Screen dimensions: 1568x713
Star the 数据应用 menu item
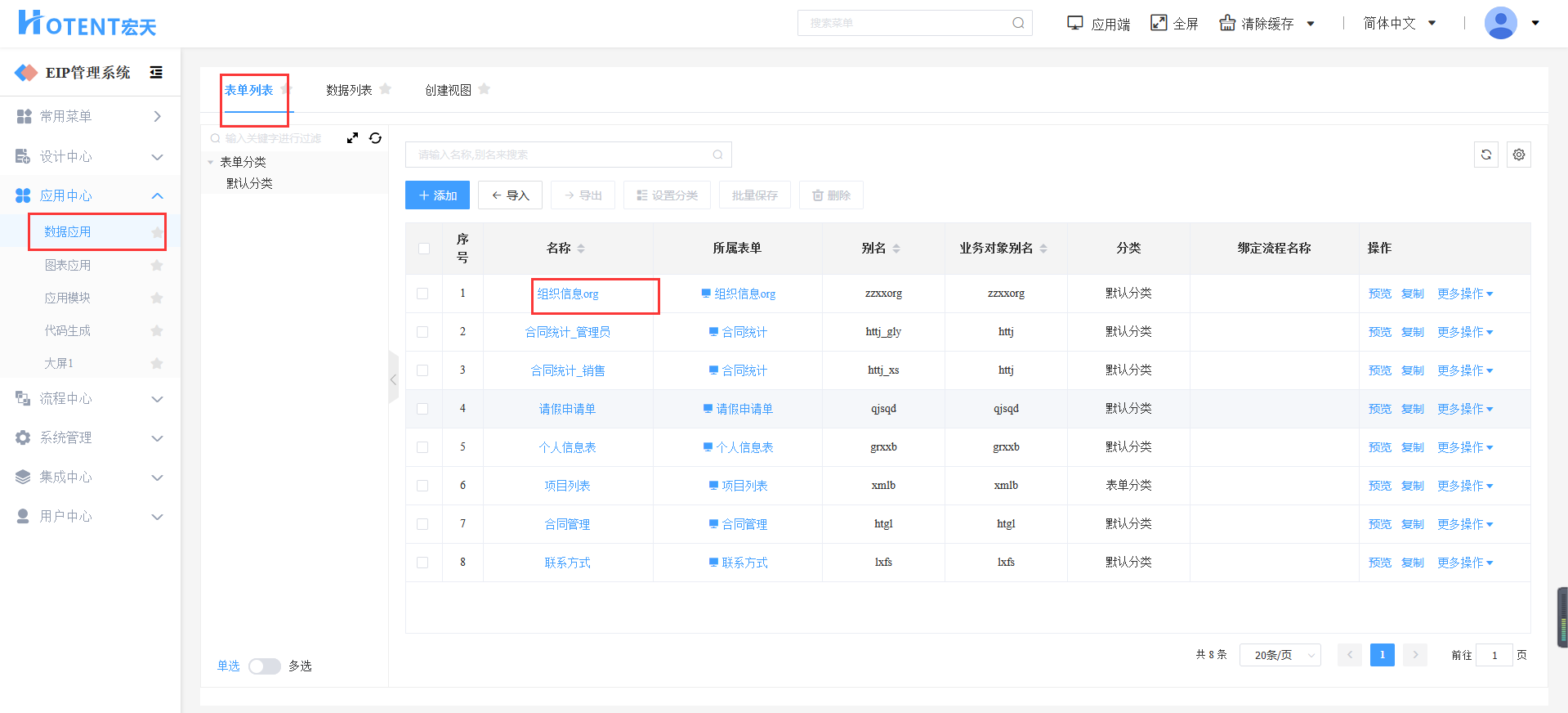tap(157, 232)
